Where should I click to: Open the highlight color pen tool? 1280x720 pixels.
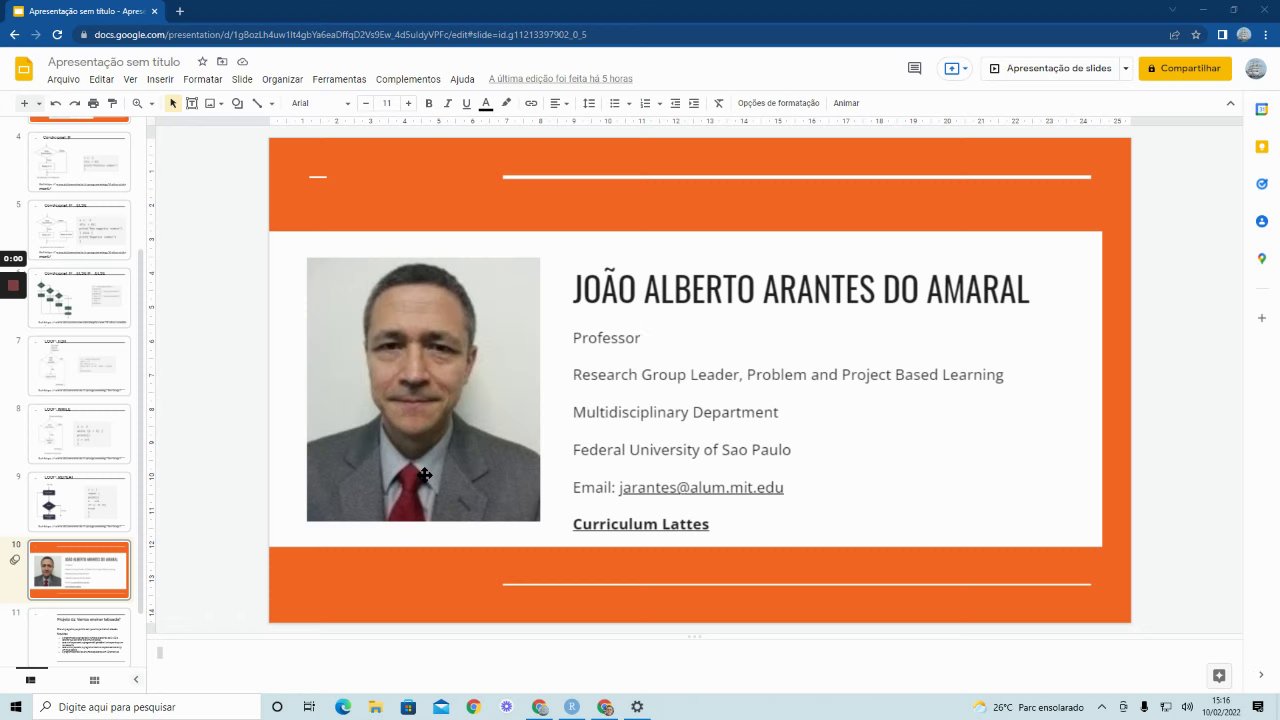pyautogui.click(x=506, y=103)
